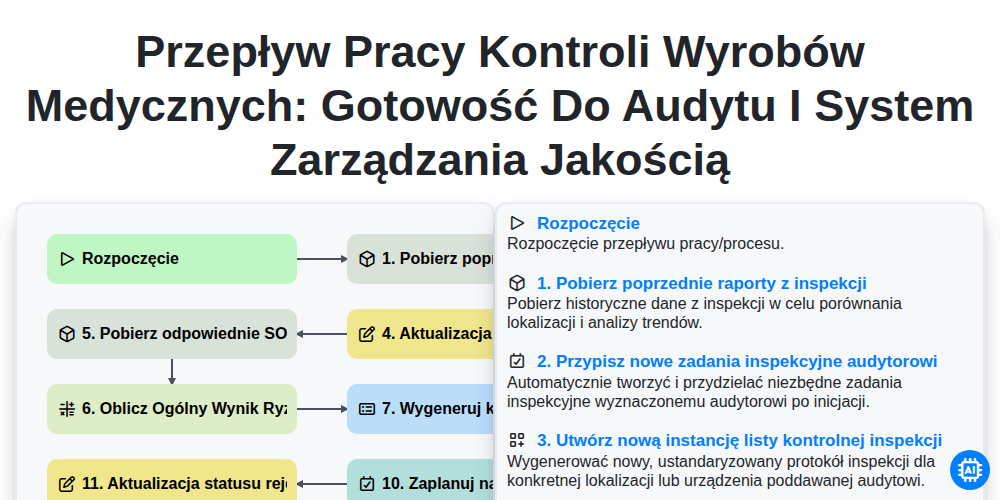Open link 1. Pobierz poprzednie raporty z inspekcji
This screenshot has height=500, width=1000.
702,283
